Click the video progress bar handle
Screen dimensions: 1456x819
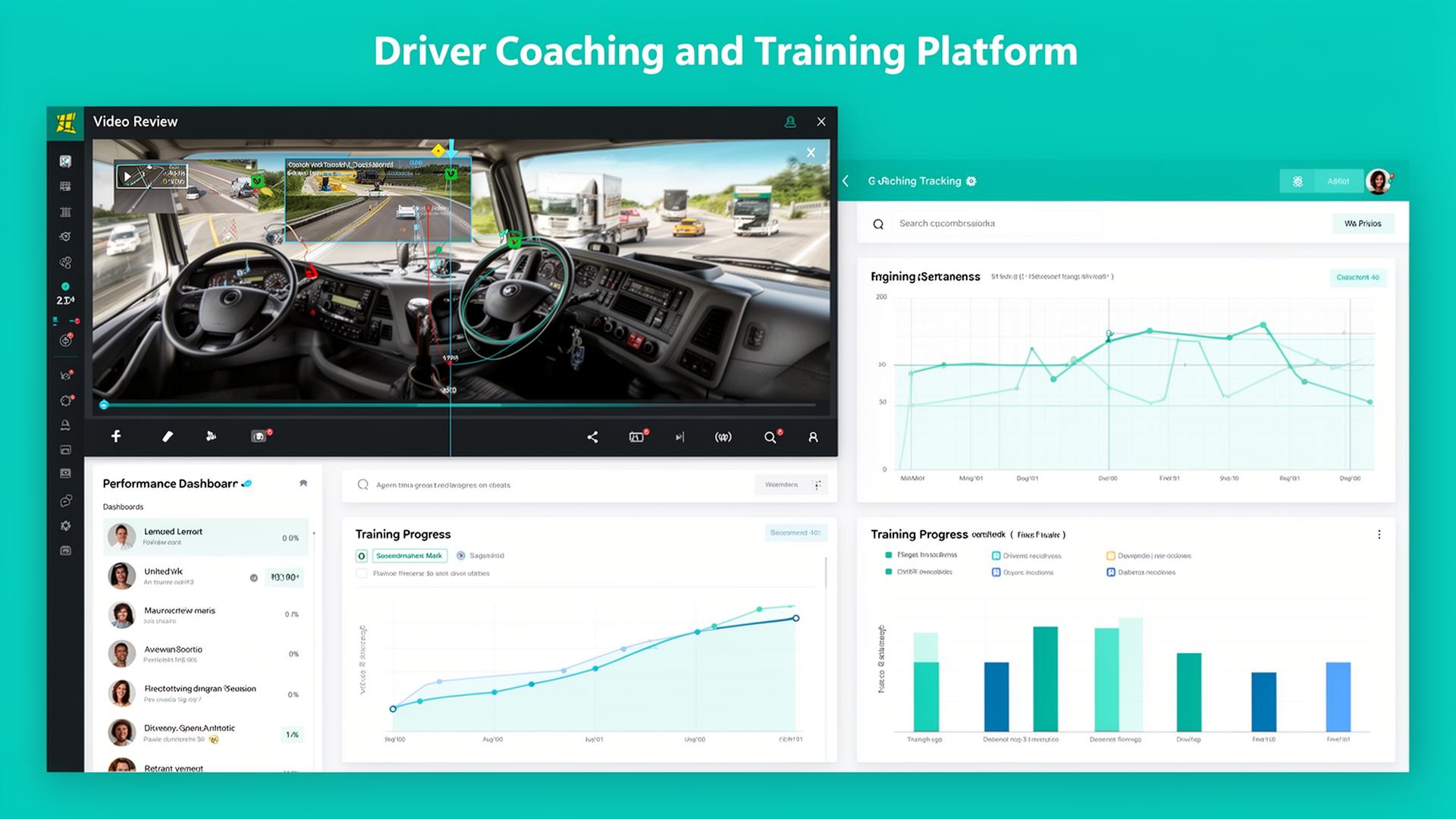(104, 405)
